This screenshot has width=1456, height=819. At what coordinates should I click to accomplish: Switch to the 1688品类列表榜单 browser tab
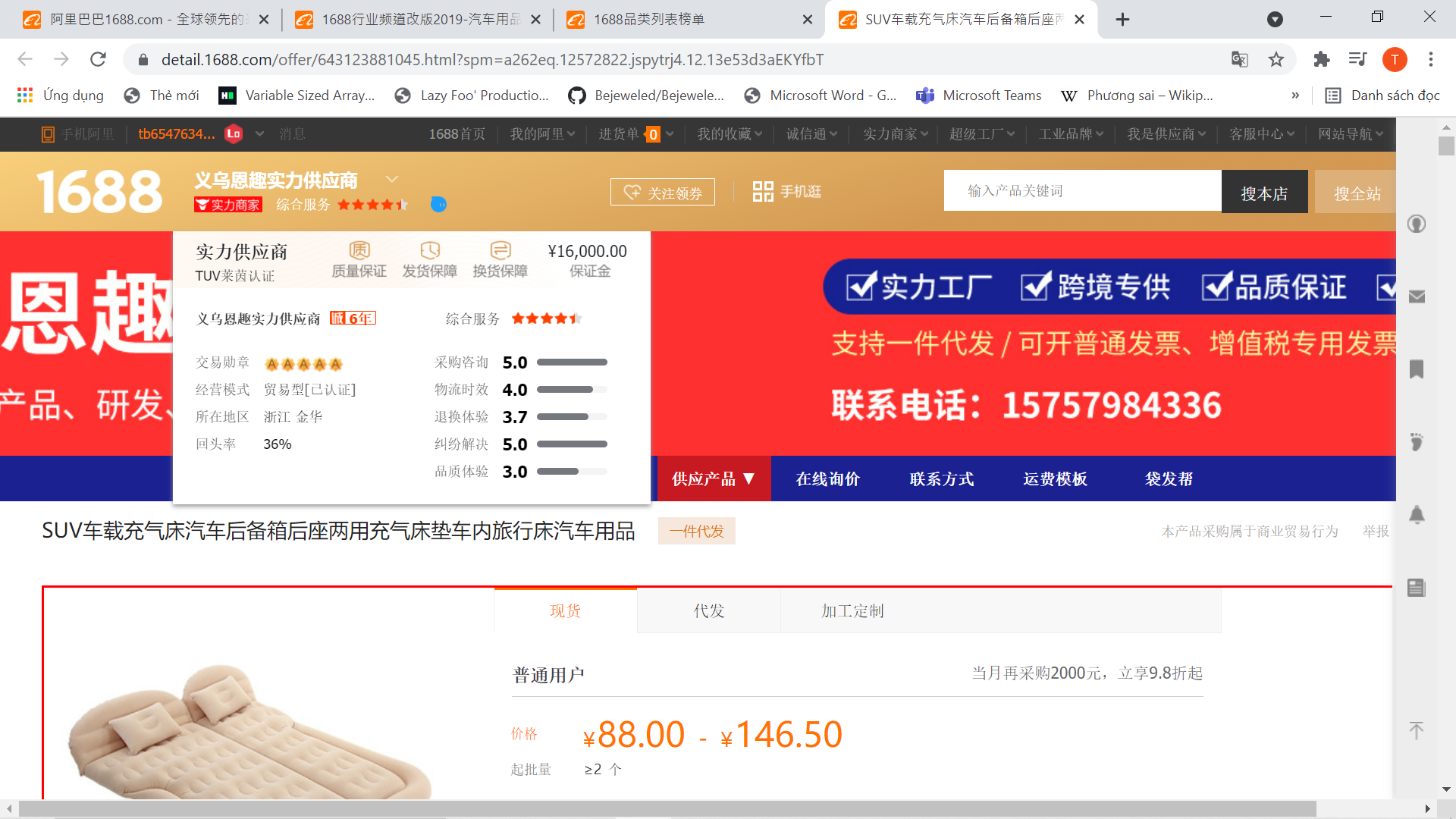690,20
